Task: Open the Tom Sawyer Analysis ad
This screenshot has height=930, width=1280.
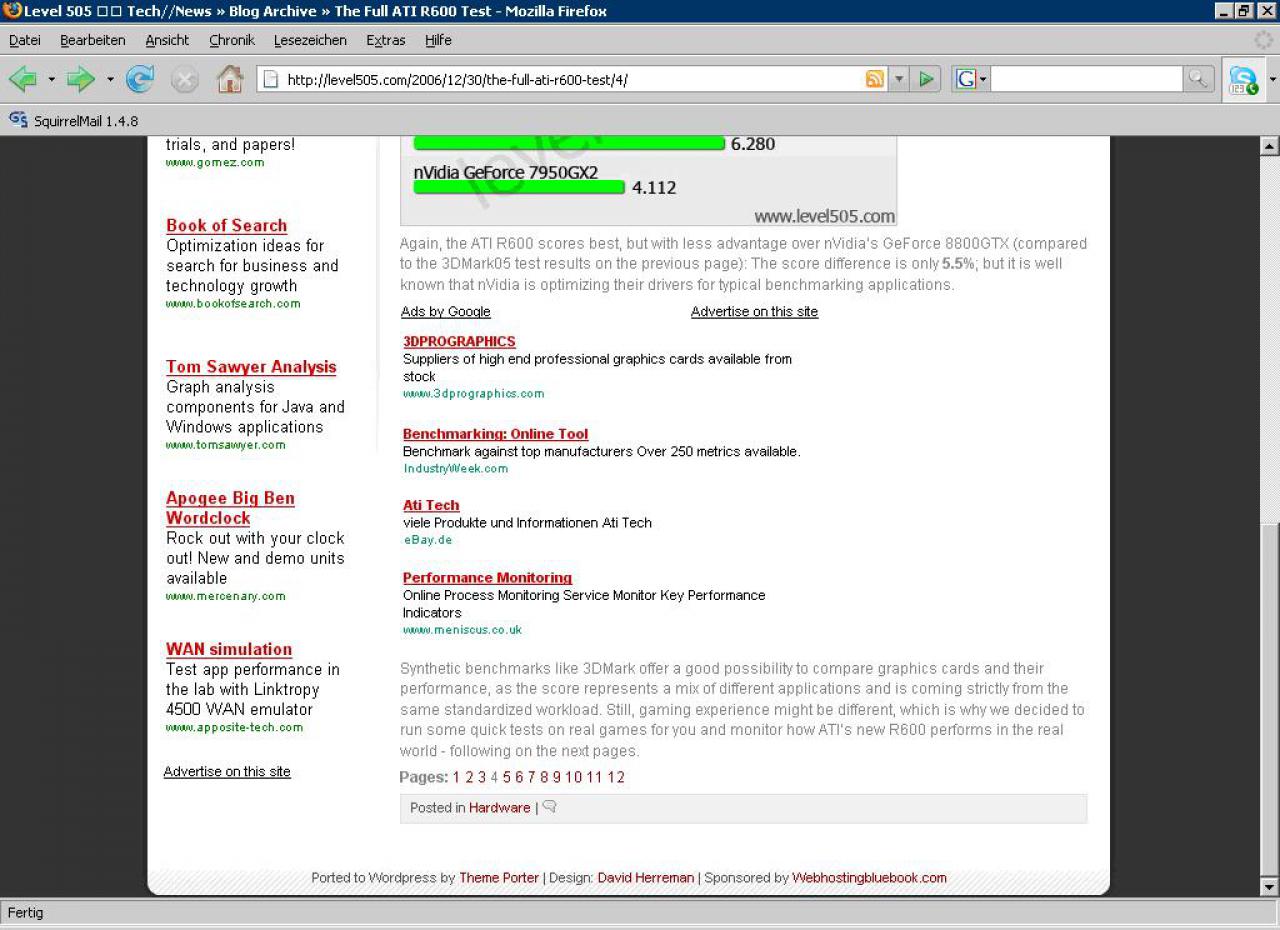Action: pos(251,367)
